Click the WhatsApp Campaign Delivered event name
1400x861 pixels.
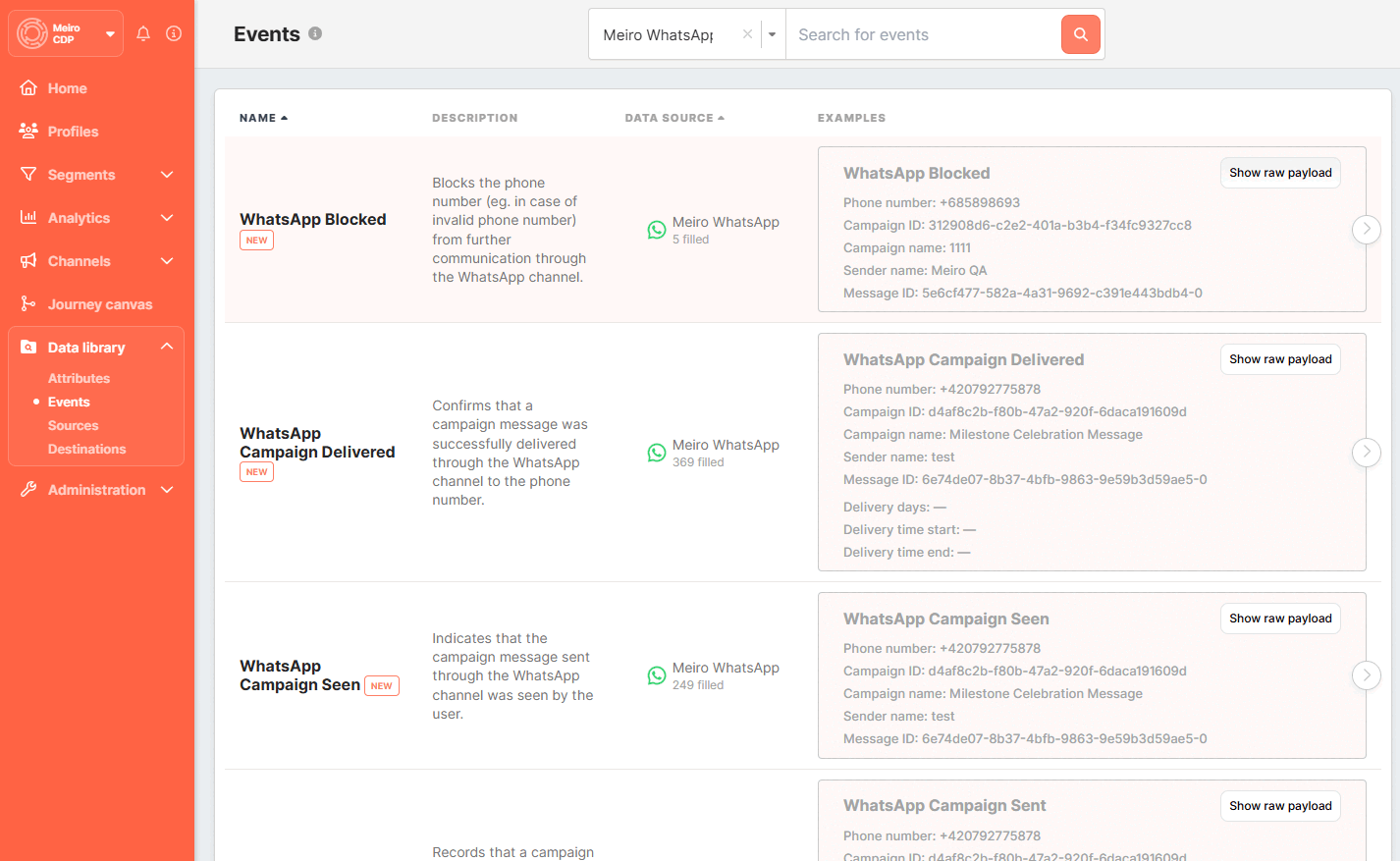pyautogui.click(x=317, y=443)
